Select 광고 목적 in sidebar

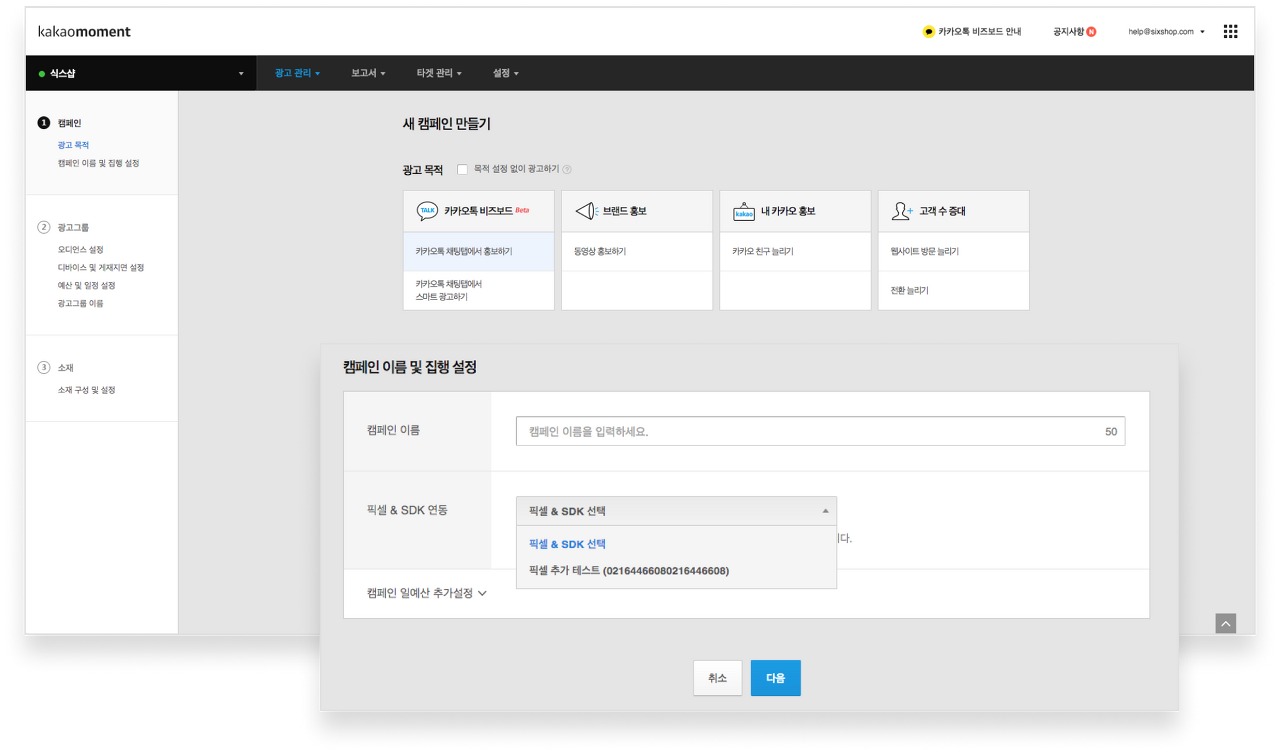73,145
